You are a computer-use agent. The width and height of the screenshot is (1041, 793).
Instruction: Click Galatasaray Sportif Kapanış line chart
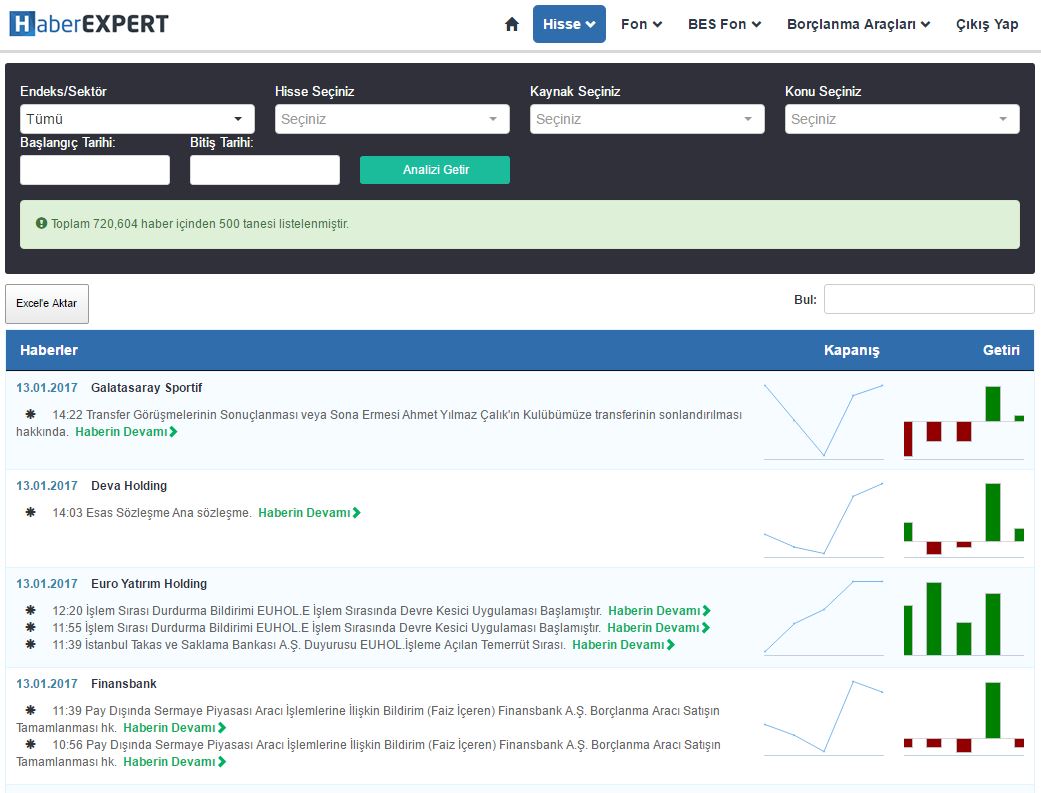[823, 421]
